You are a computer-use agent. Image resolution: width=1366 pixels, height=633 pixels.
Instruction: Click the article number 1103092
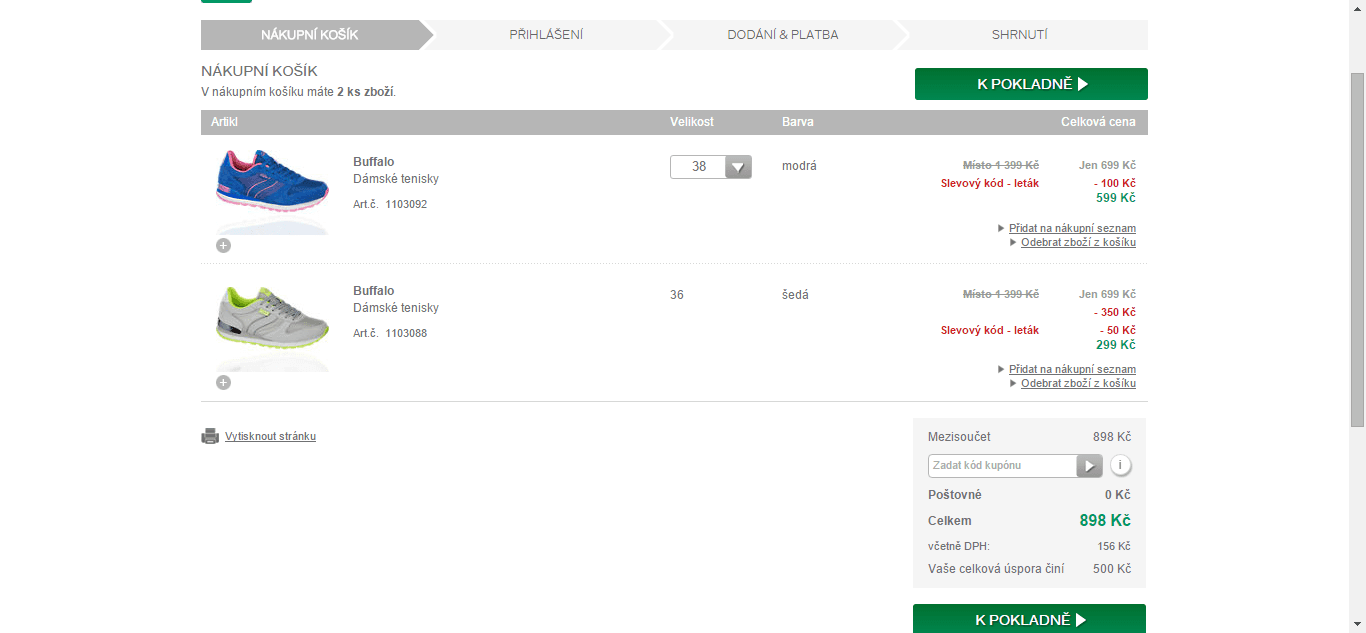click(406, 204)
